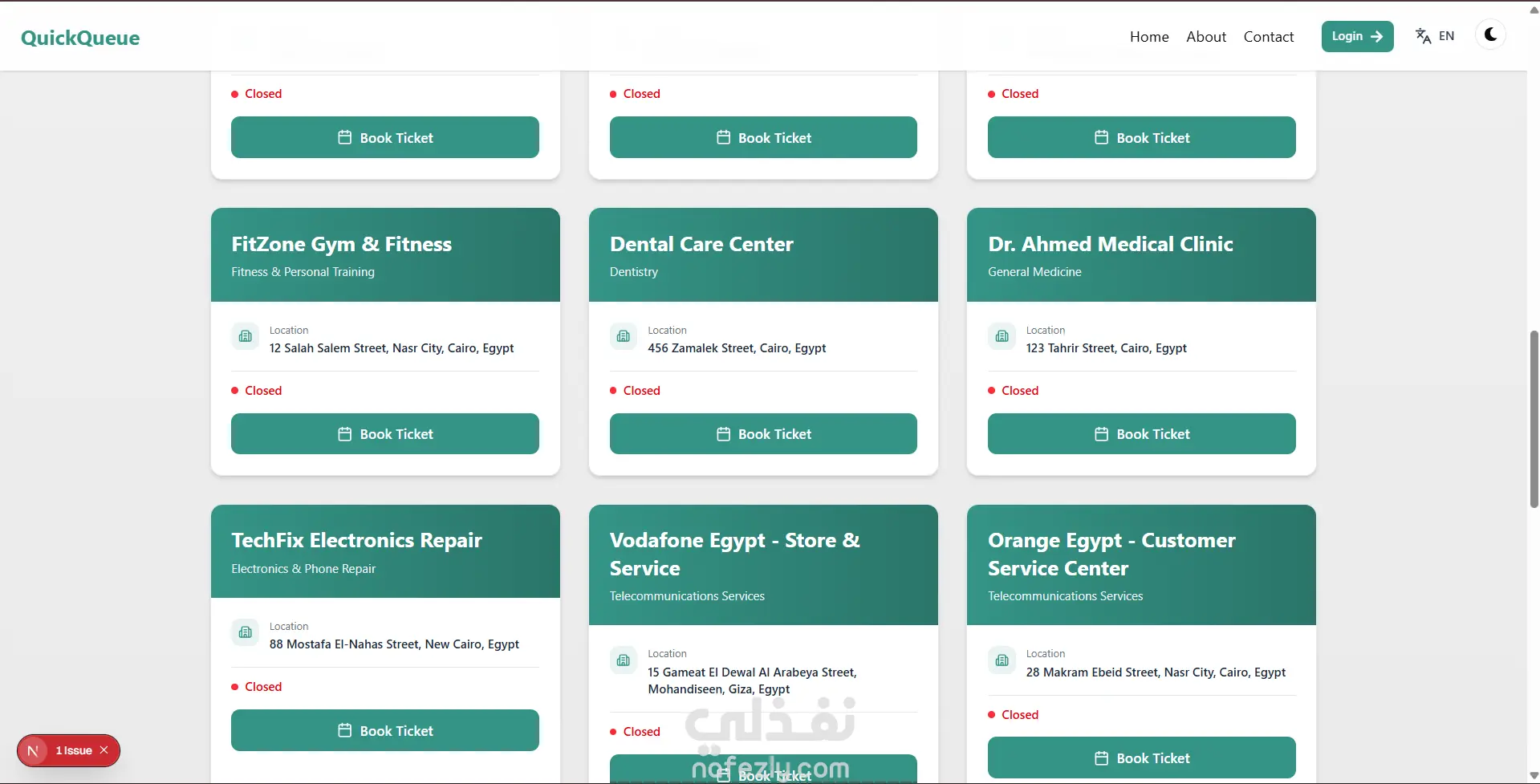Click the Closed status on the Orange Egypt card

(1014, 715)
